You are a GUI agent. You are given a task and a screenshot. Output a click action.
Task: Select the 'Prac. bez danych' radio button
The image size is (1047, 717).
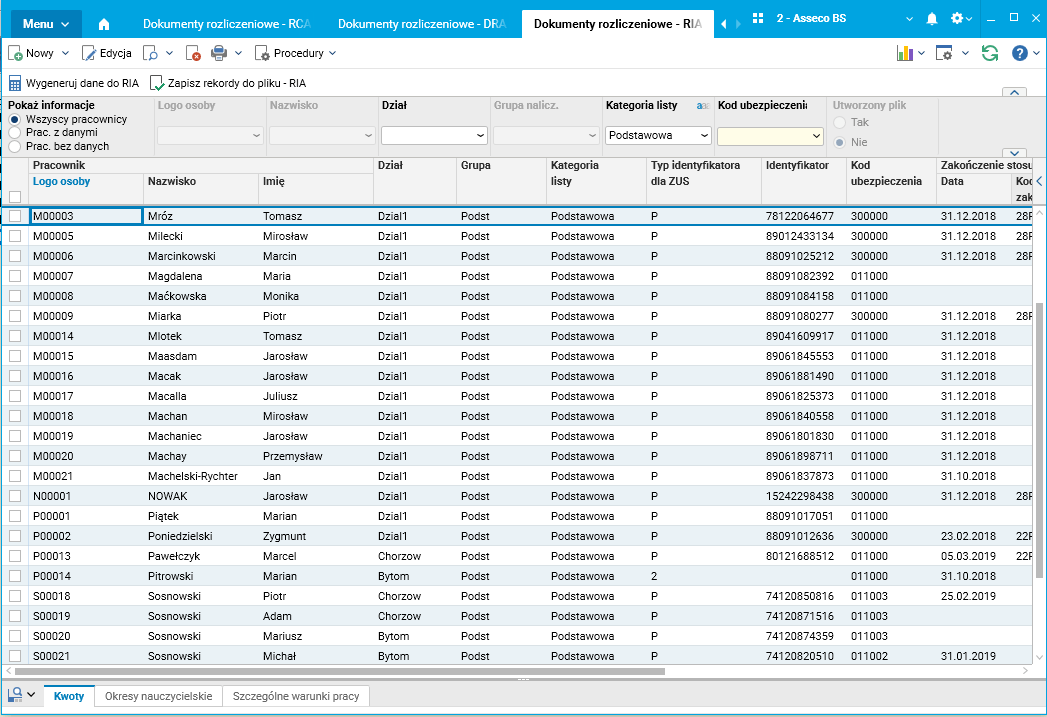pos(15,146)
